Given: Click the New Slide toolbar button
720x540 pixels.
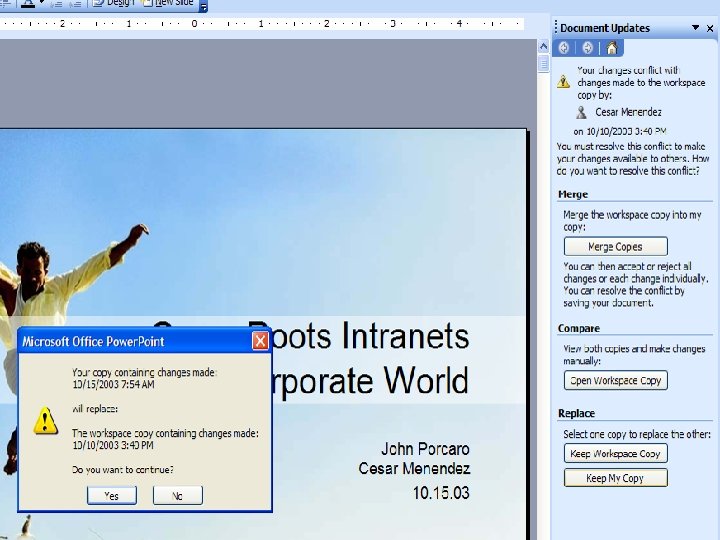Looking at the screenshot, I should coord(167,3).
